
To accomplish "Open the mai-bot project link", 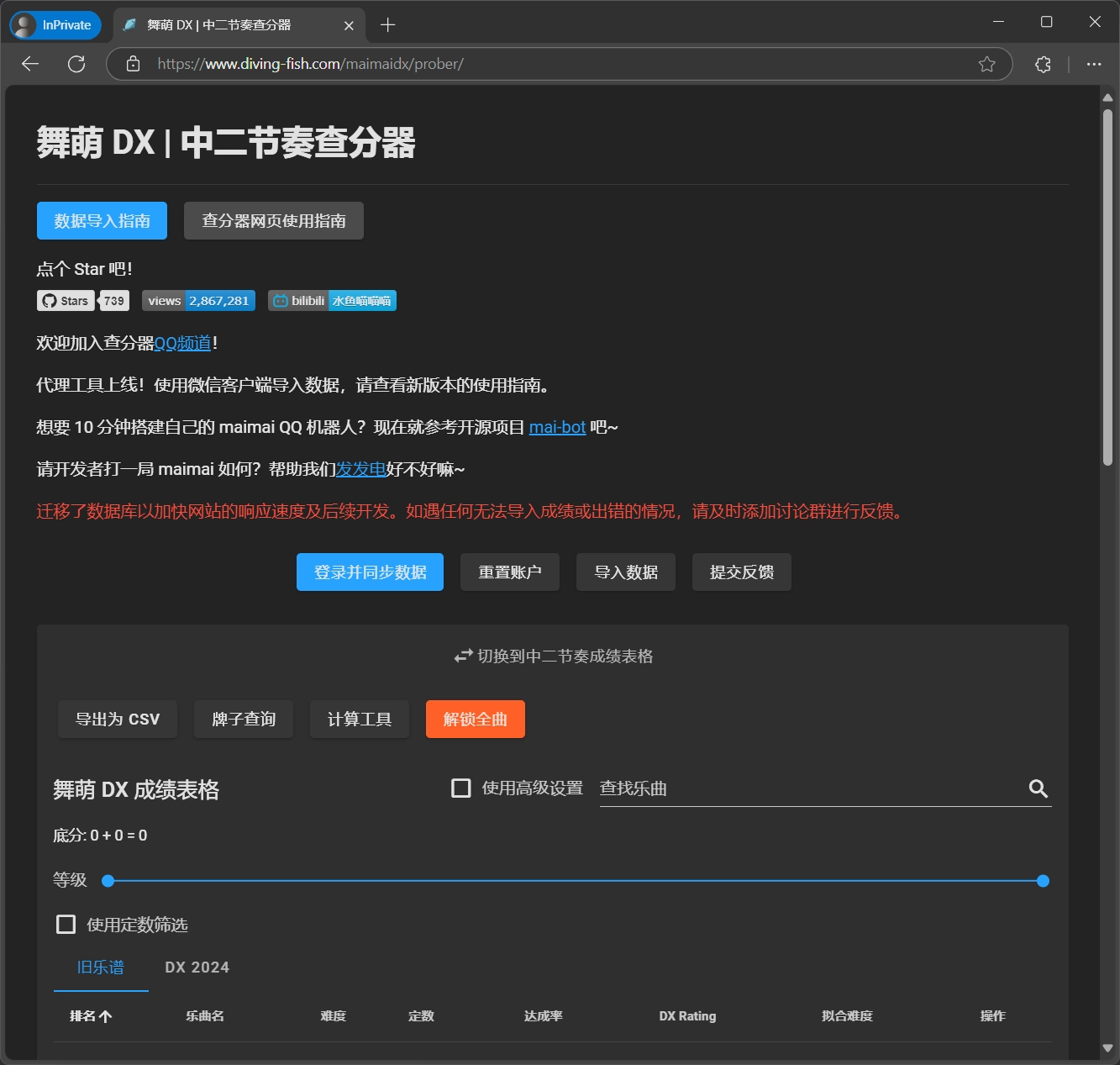I will tap(557, 427).
